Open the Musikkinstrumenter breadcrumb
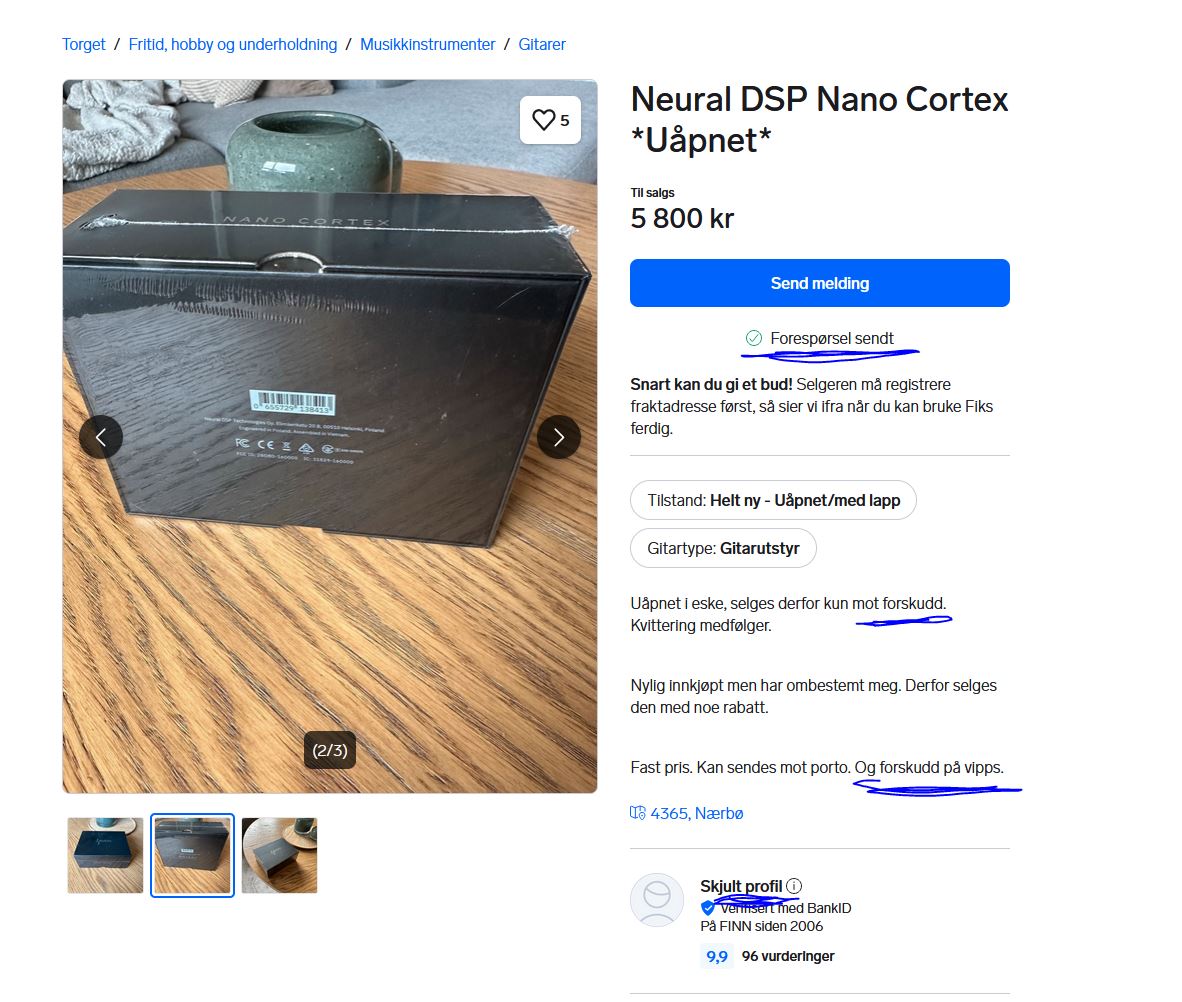Viewport: 1182px width, 1002px height. tap(427, 44)
